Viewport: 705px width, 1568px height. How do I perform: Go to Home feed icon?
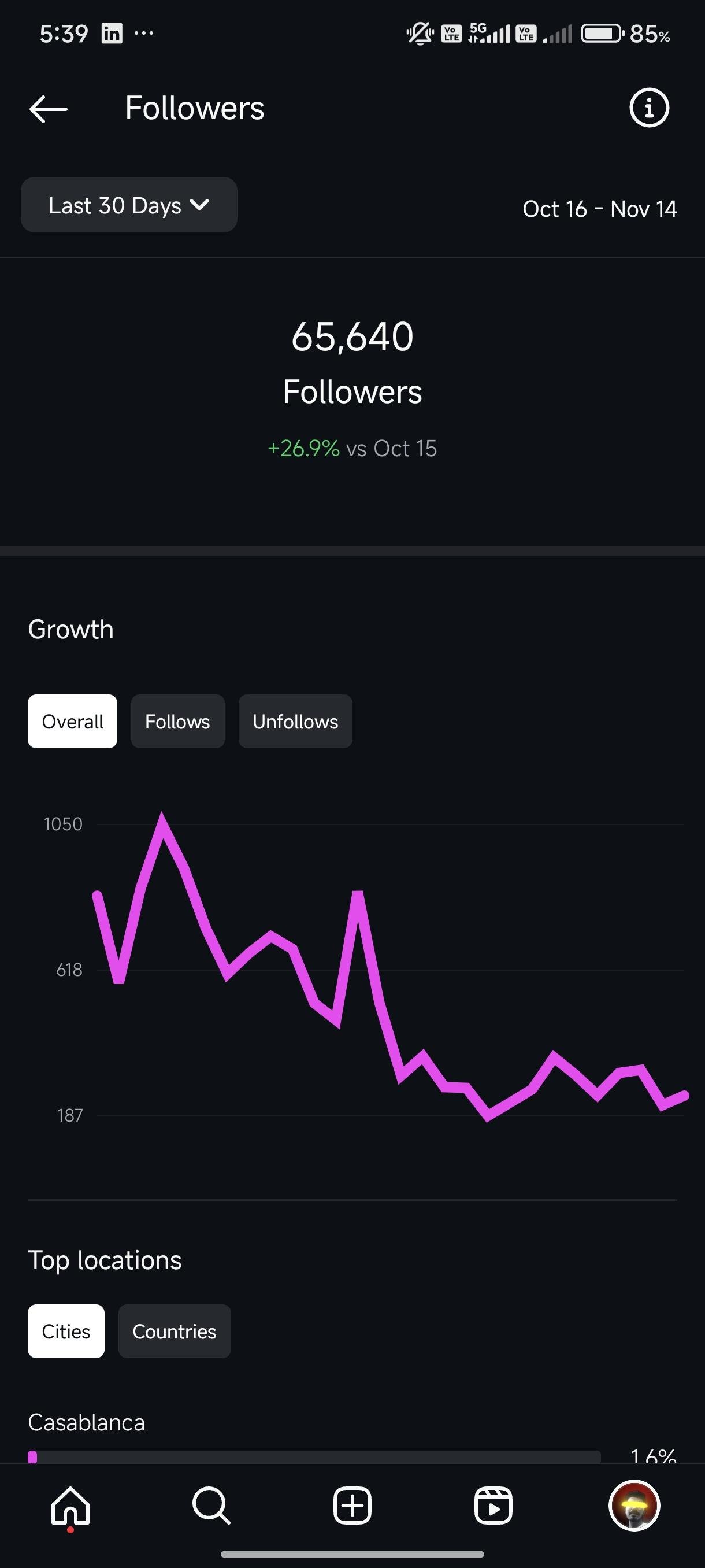point(70,1506)
